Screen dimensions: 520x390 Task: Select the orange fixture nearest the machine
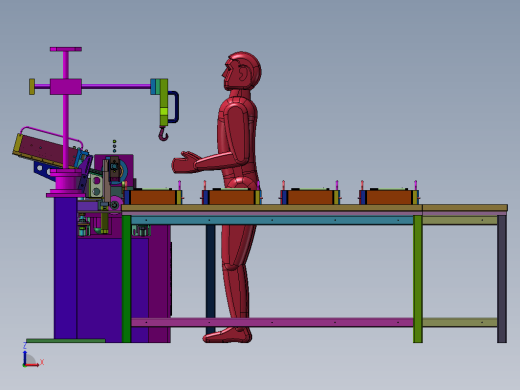point(153,197)
